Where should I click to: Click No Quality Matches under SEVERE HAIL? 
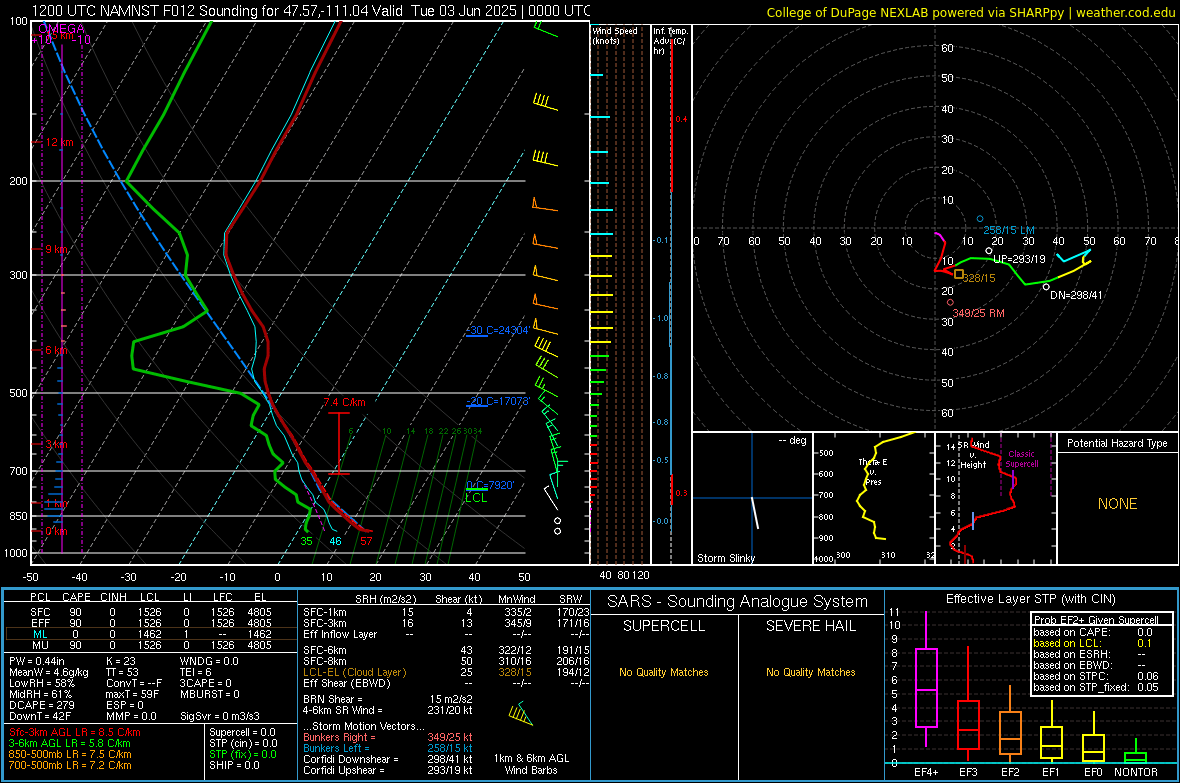coord(810,672)
